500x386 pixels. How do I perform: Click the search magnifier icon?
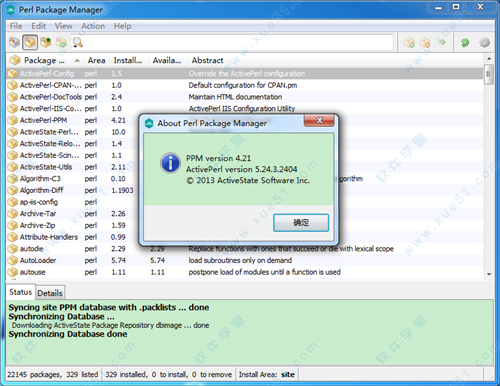tap(77, 42)
